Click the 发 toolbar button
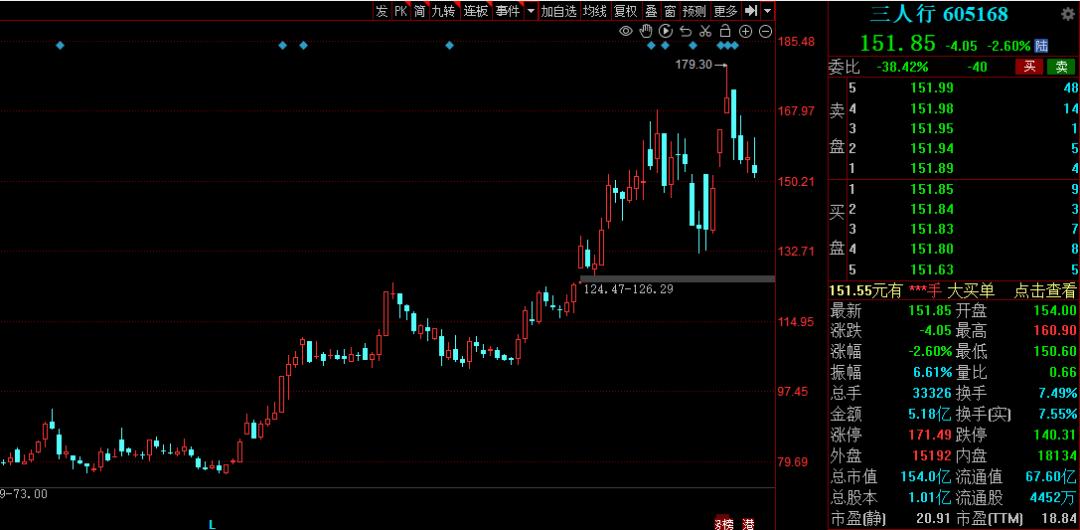The height and width of the screenshot is (530, 1080). (382, 11)
